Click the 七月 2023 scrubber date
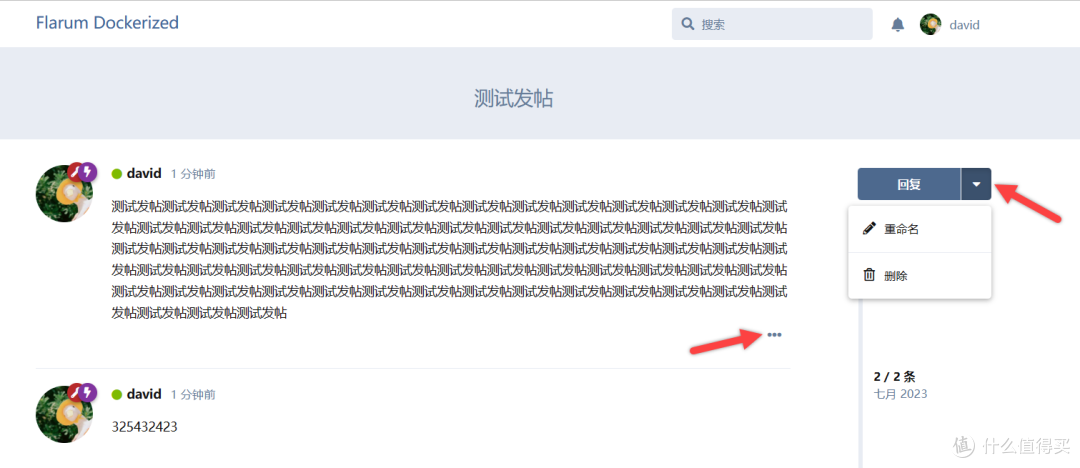The image size is (1080, 468). (900, 394)
